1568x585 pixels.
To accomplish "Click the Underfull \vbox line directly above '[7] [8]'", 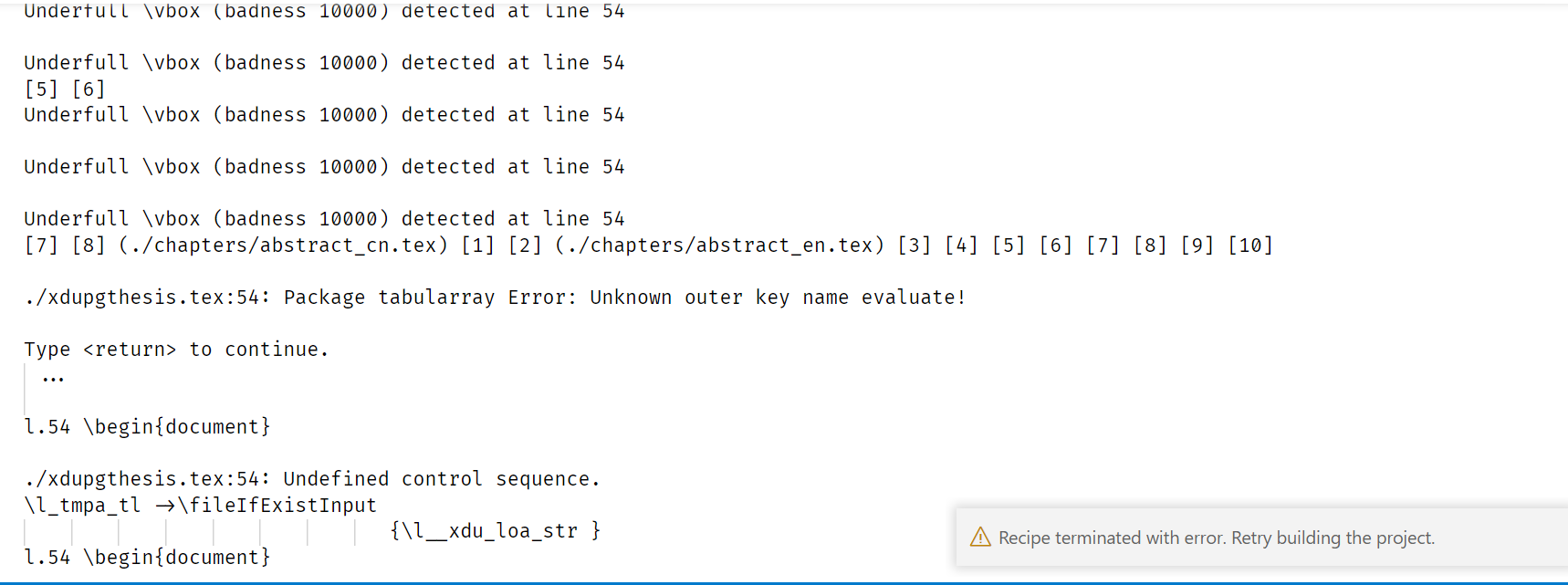I will pyautogui.click(x=324, y=219).
